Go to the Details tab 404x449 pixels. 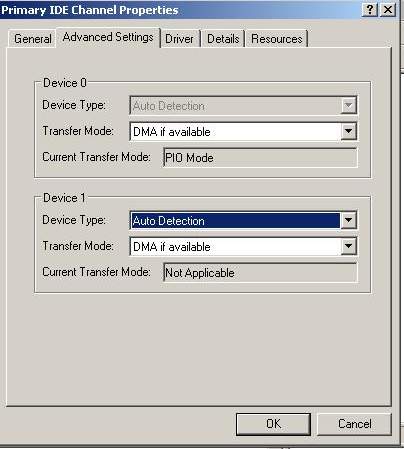(223, 39)
